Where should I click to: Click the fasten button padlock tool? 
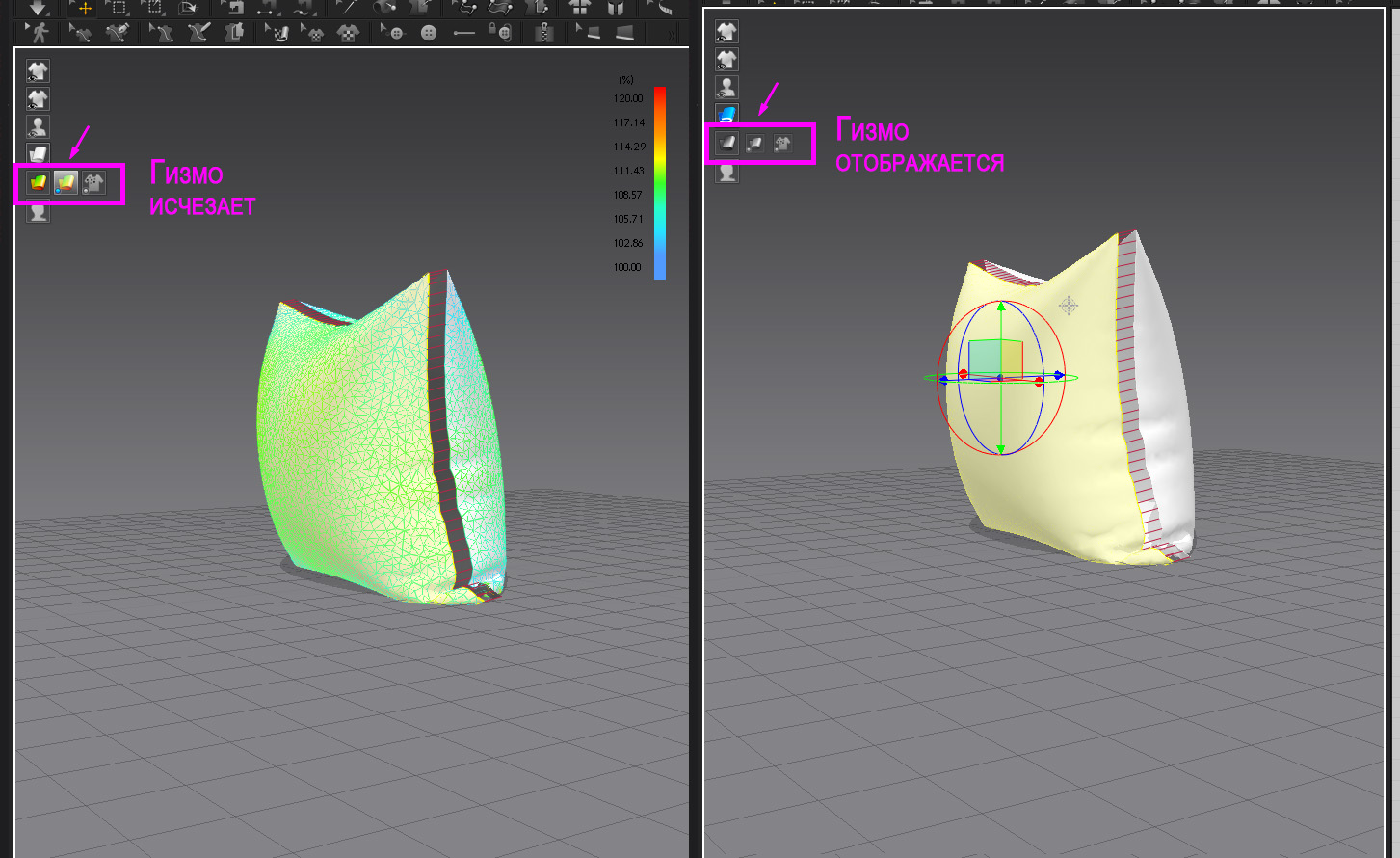tap(499, 33)
